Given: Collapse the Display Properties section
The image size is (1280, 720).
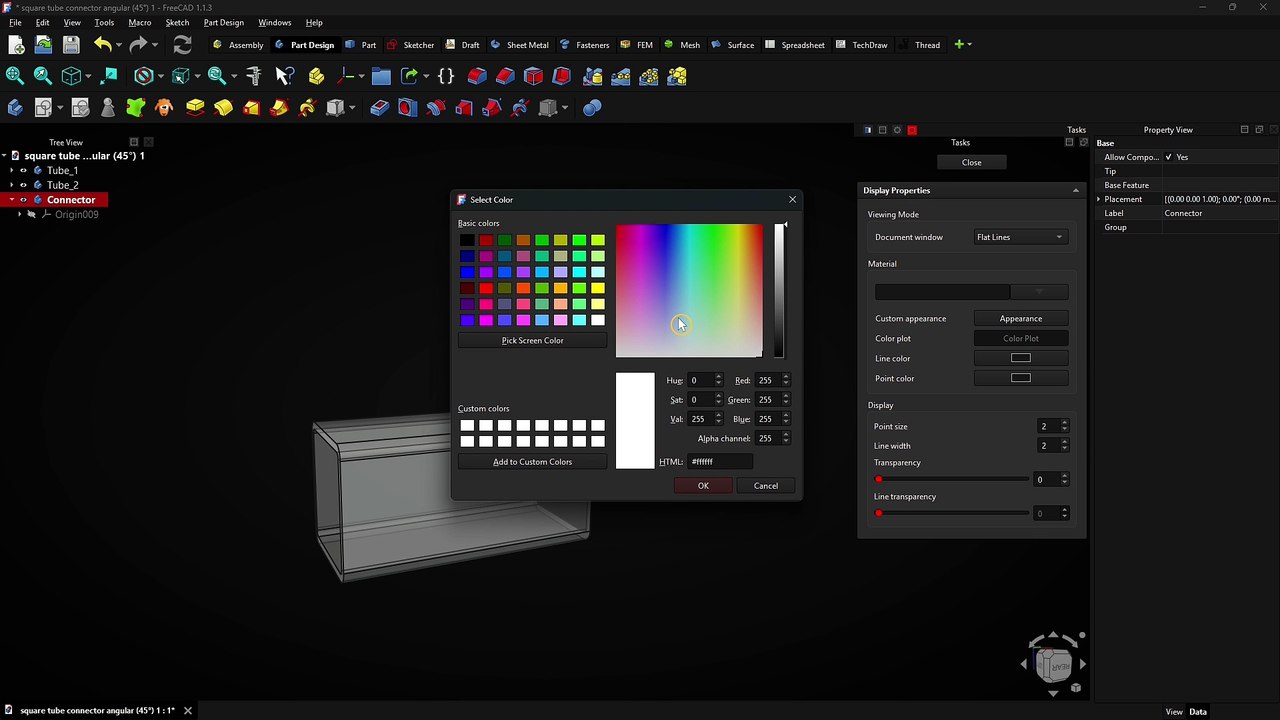Looking at the screenshot, I should [x=1076, y=190].
